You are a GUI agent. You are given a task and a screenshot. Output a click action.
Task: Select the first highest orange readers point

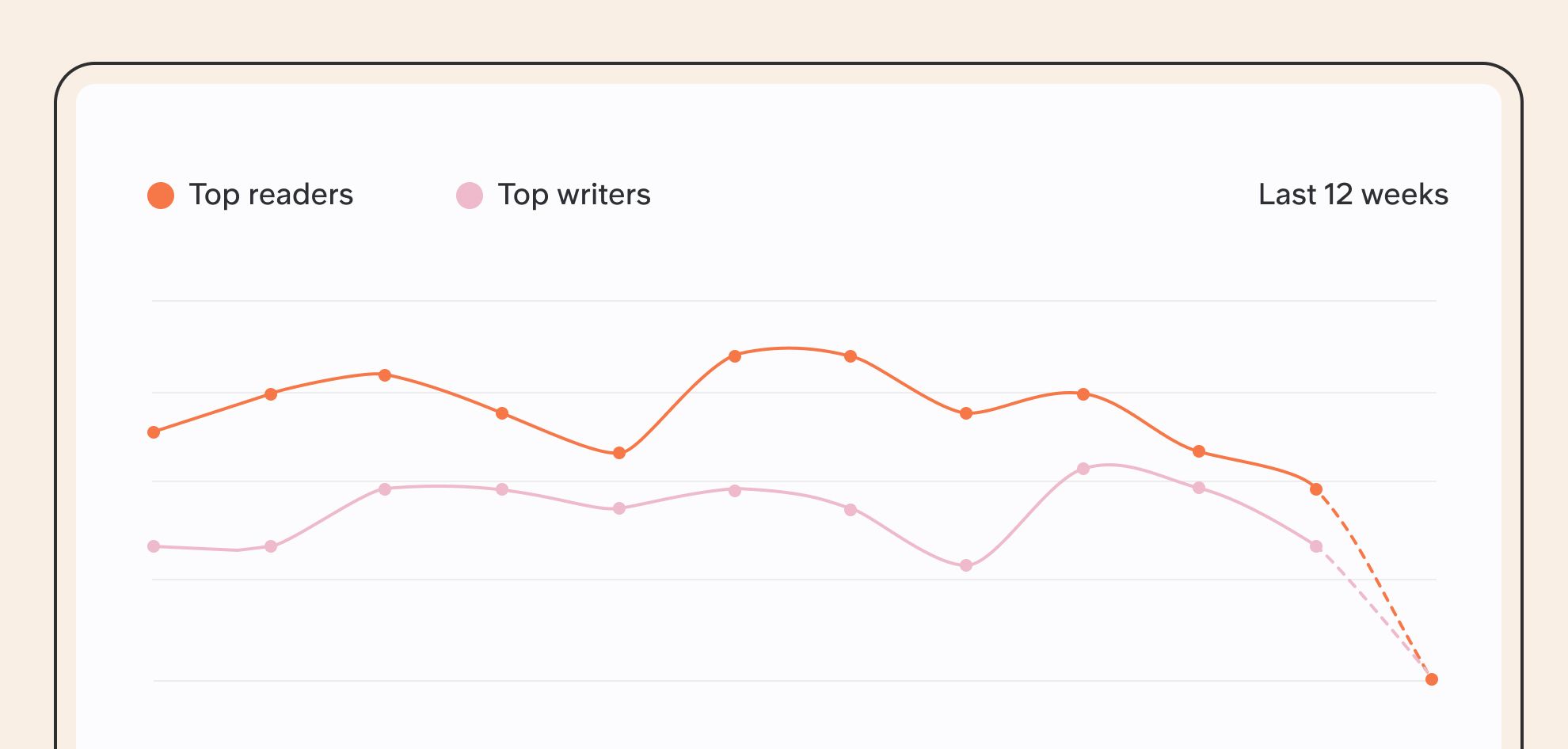tap(735, 356)
